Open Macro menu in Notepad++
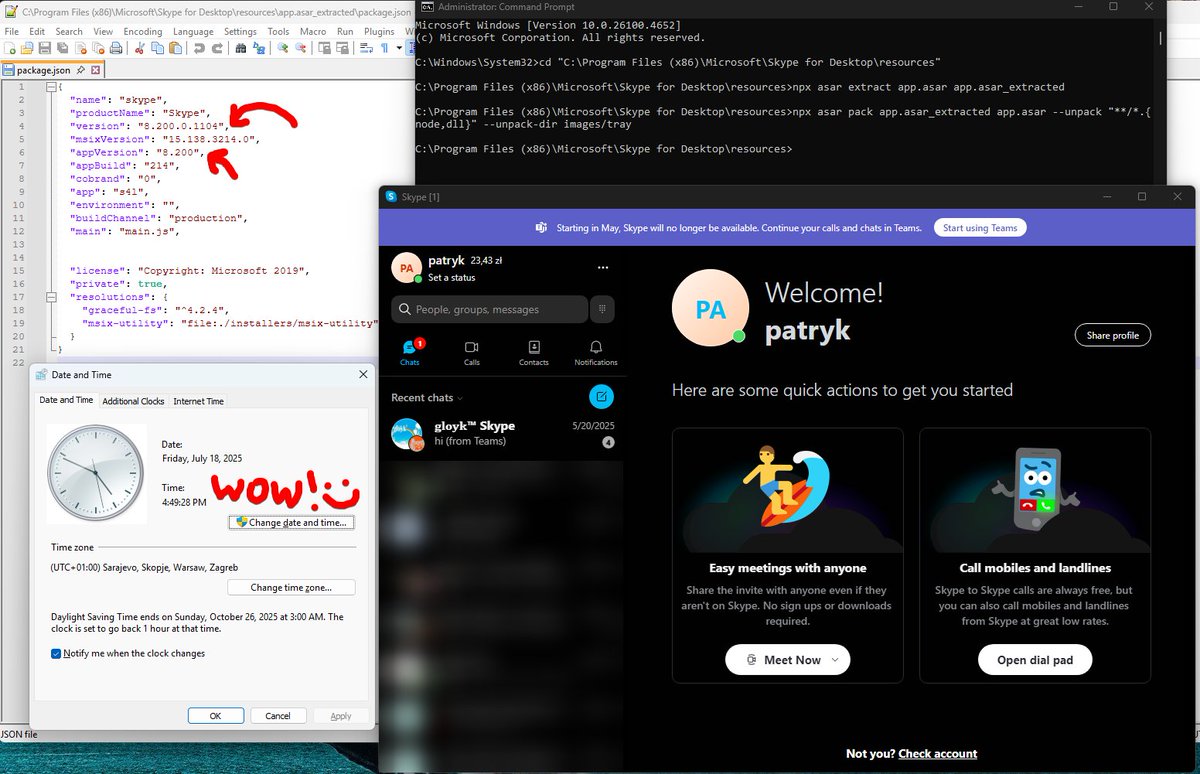 click(x=313, y=31)
